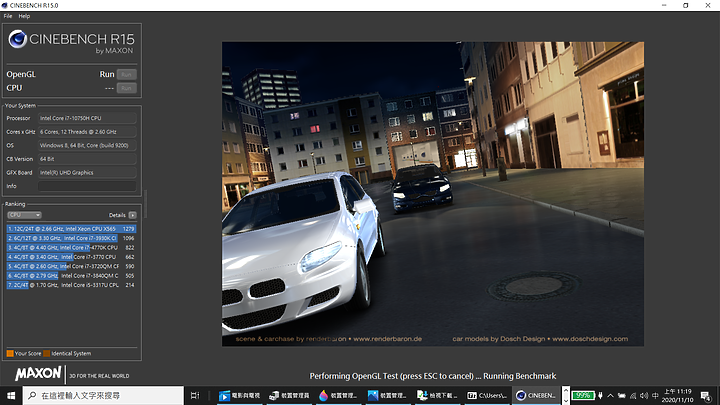The image size is (720, 405).
Task: Click the OS field showing Windows 8
Action: [x=87, y=145]
